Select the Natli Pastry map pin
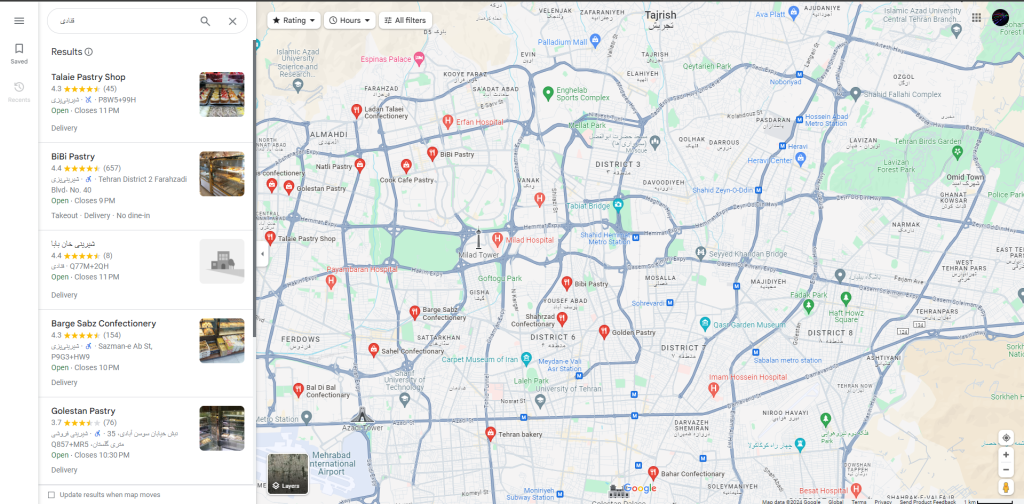 (x=359, y=165)
